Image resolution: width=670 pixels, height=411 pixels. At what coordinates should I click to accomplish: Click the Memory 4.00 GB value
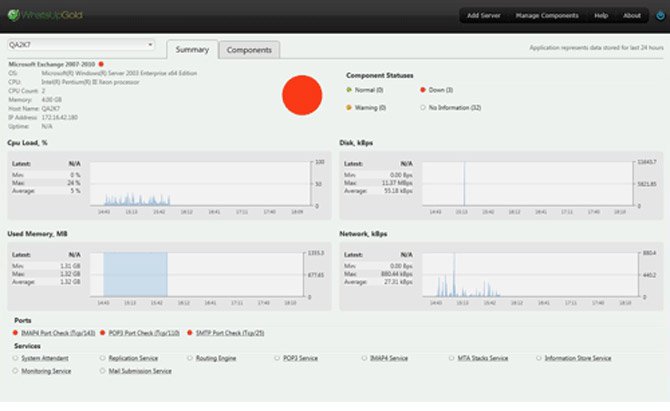coord(52,100)
